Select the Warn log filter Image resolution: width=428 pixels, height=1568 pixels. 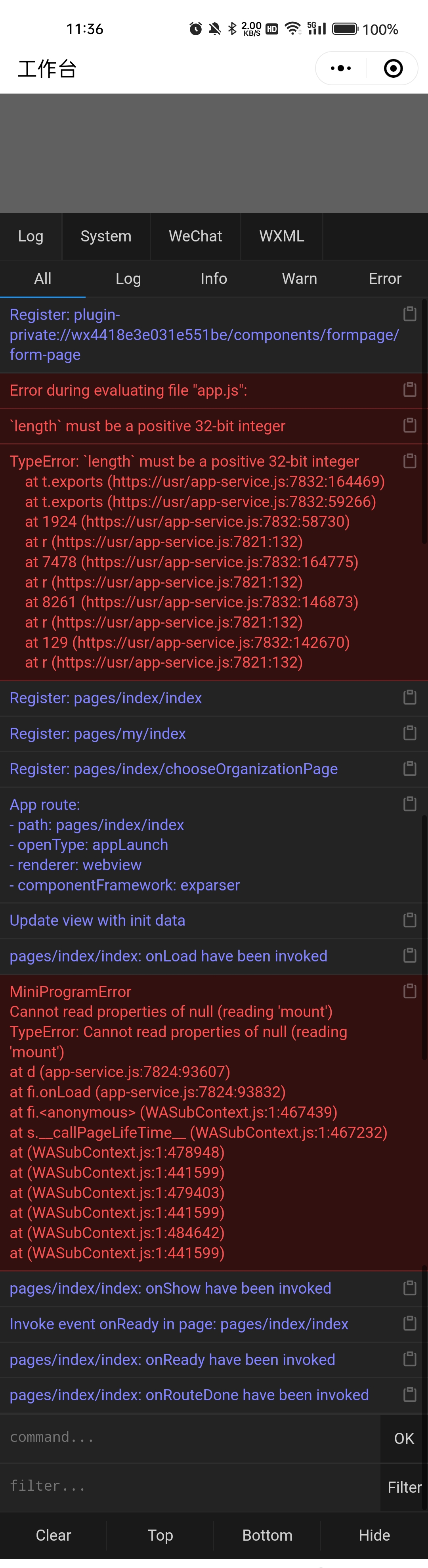299,278
